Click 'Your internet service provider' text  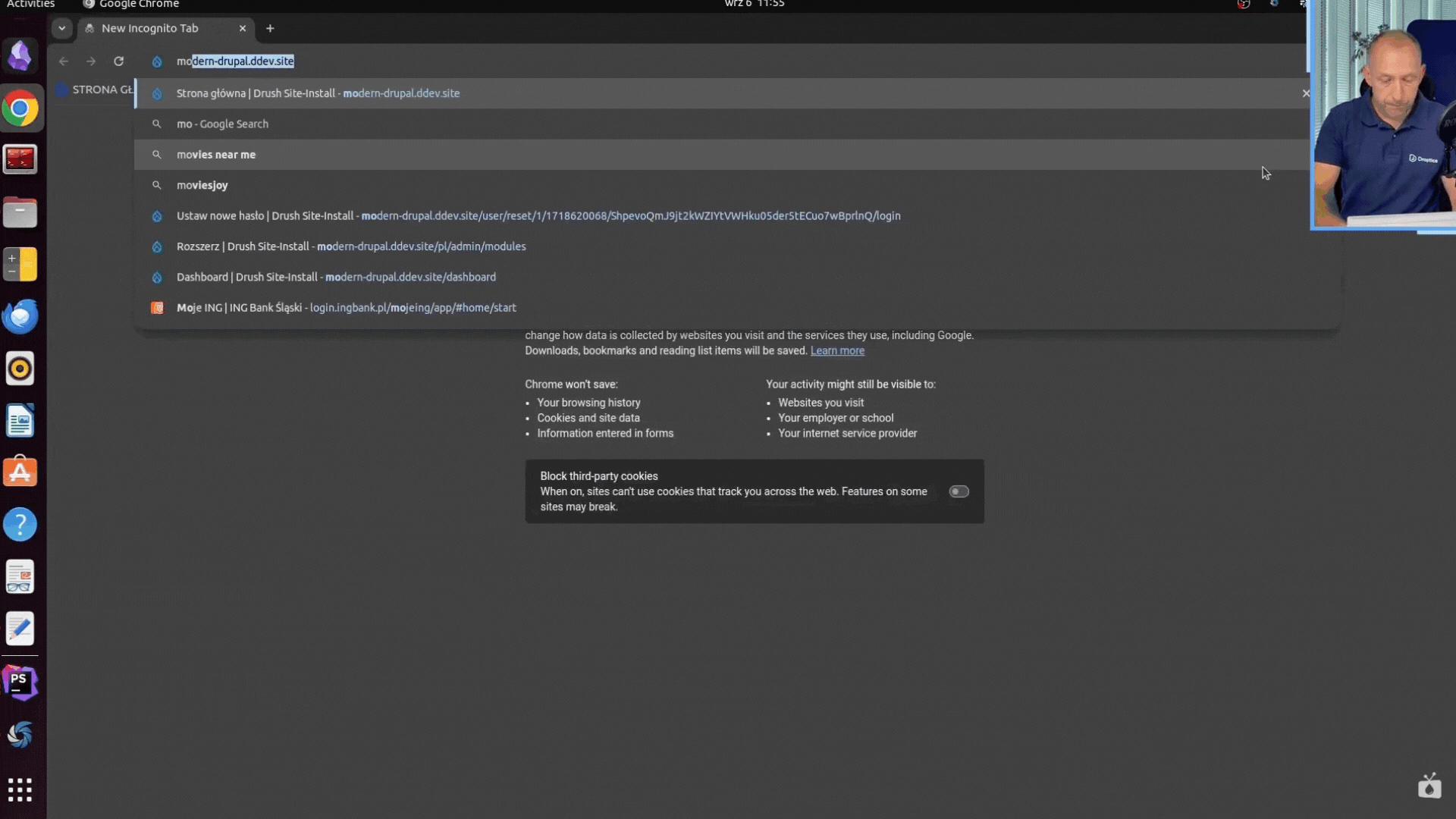(x=847, y=433)
